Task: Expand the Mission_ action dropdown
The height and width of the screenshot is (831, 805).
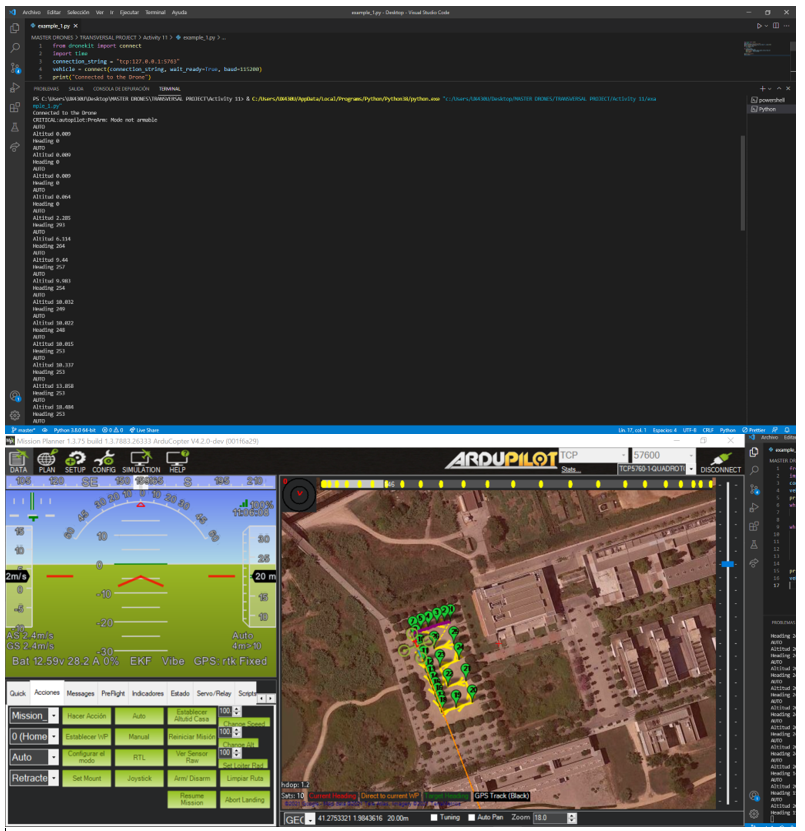Action: pos(52,716)
